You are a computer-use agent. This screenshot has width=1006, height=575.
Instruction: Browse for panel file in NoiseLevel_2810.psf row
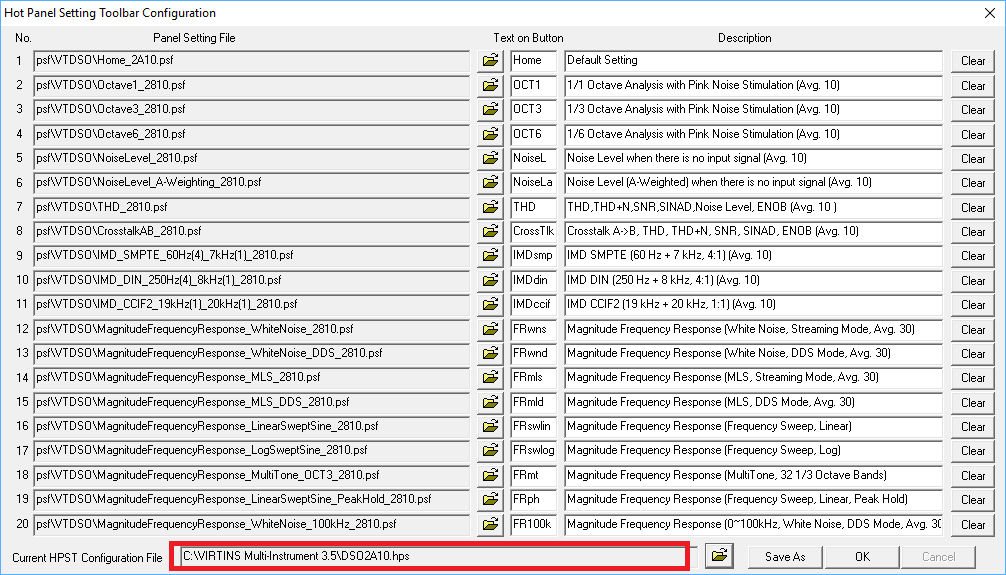[x=490, y=158]
